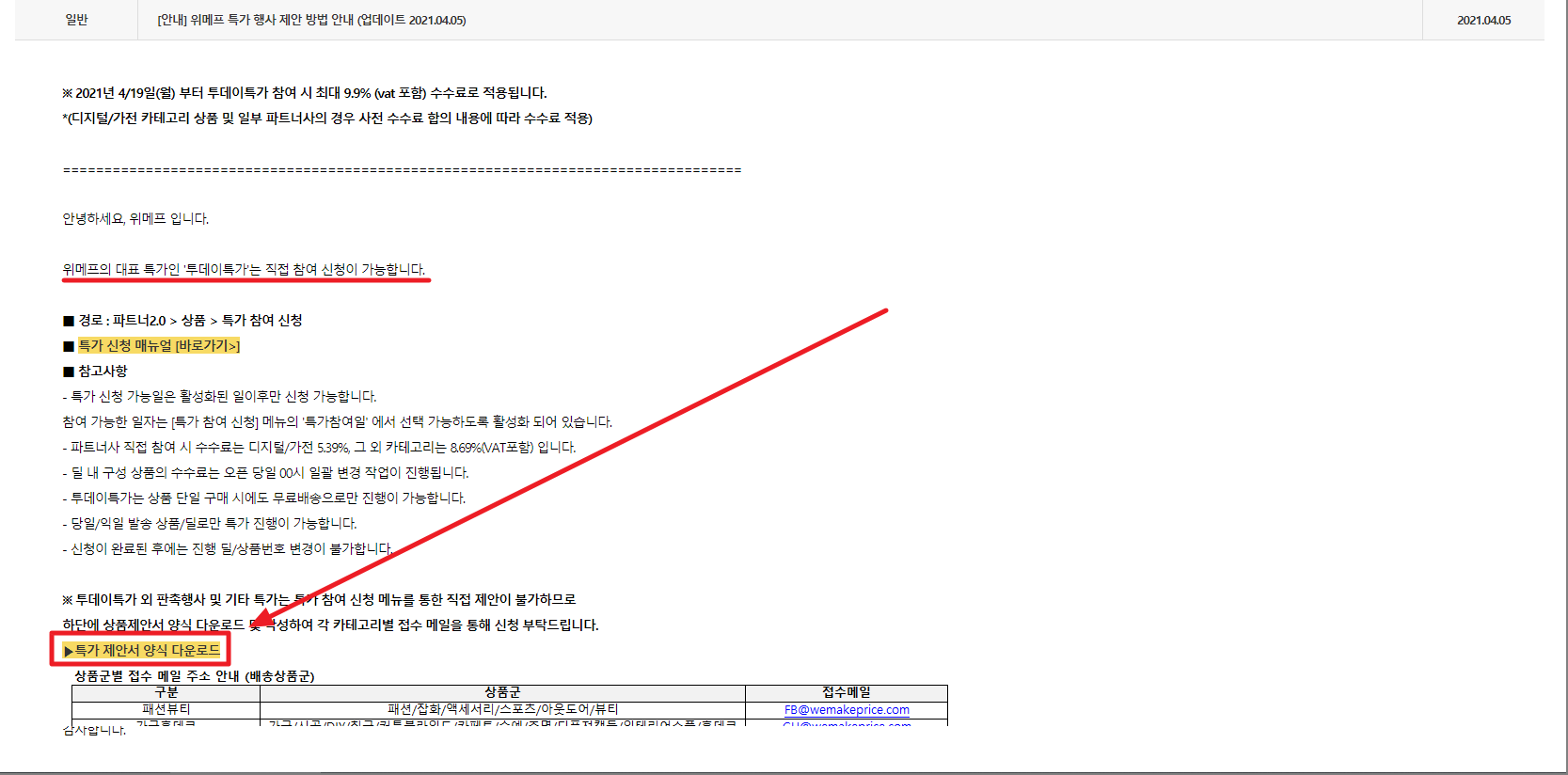Click the line '- 특가 신청 가능일은 활성화된 일이후만'
The width and height of the screenshot is (1568, 775).
219,397
